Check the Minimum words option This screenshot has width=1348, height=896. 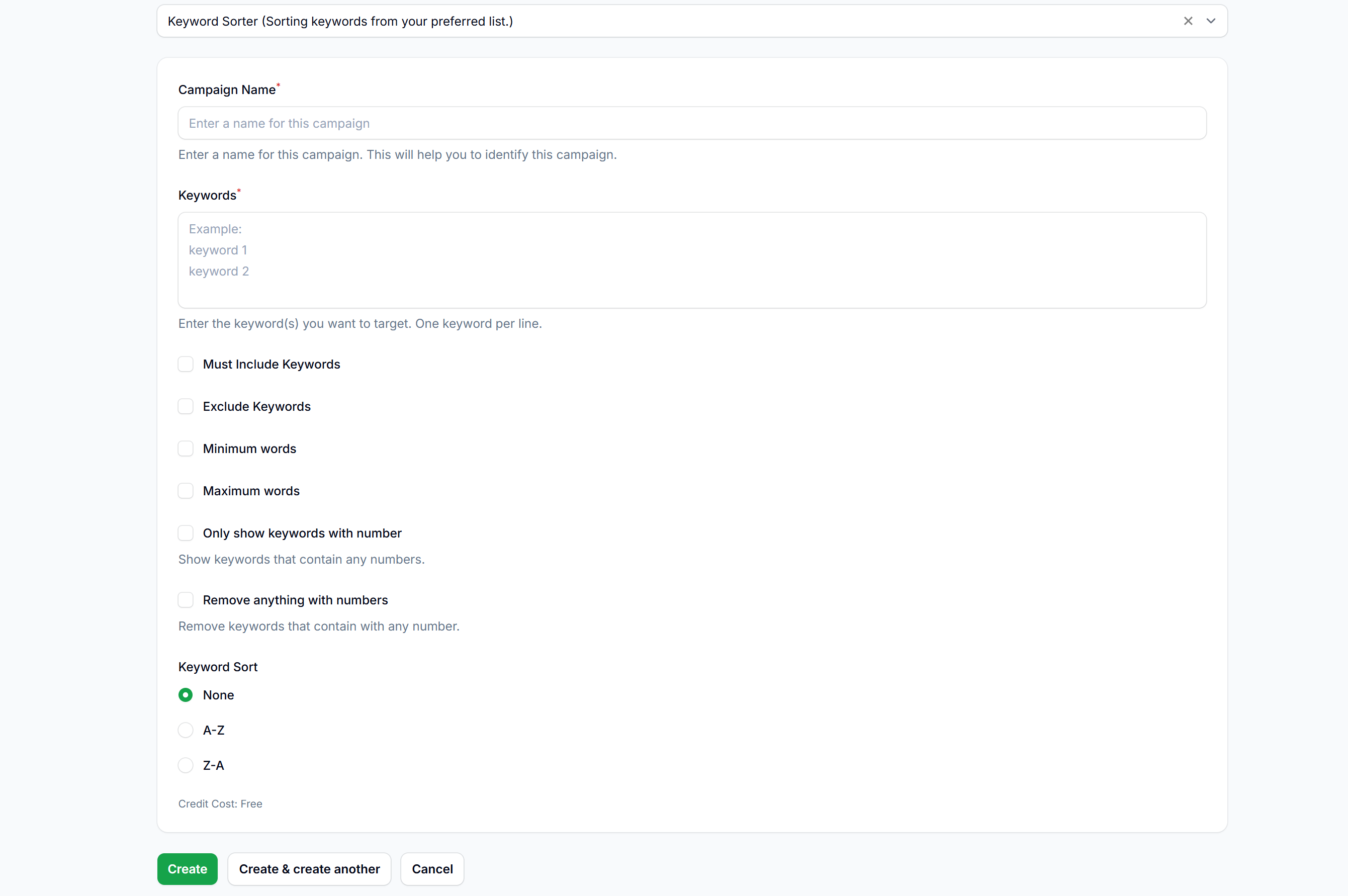(185, 449)
